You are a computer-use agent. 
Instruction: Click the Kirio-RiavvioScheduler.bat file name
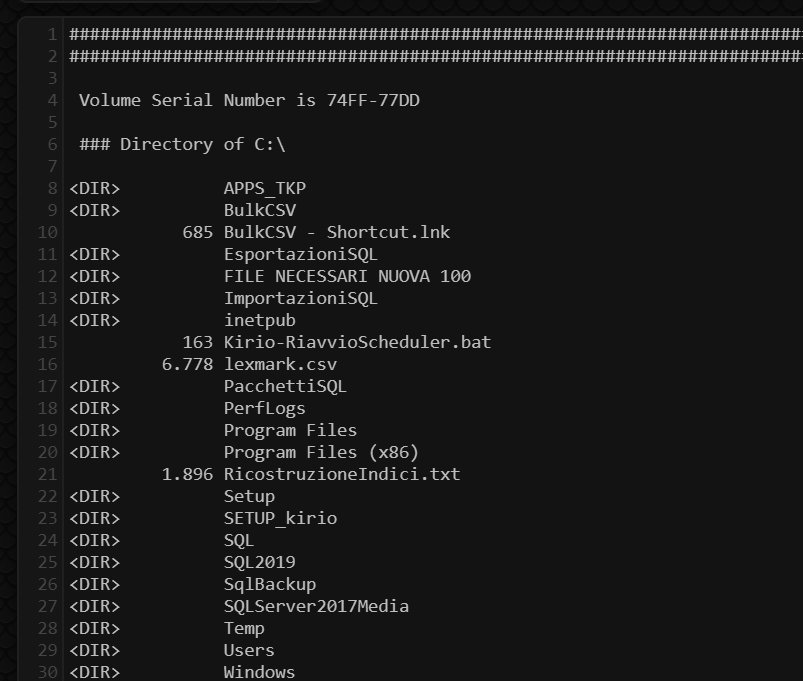[x=357, y=342]
